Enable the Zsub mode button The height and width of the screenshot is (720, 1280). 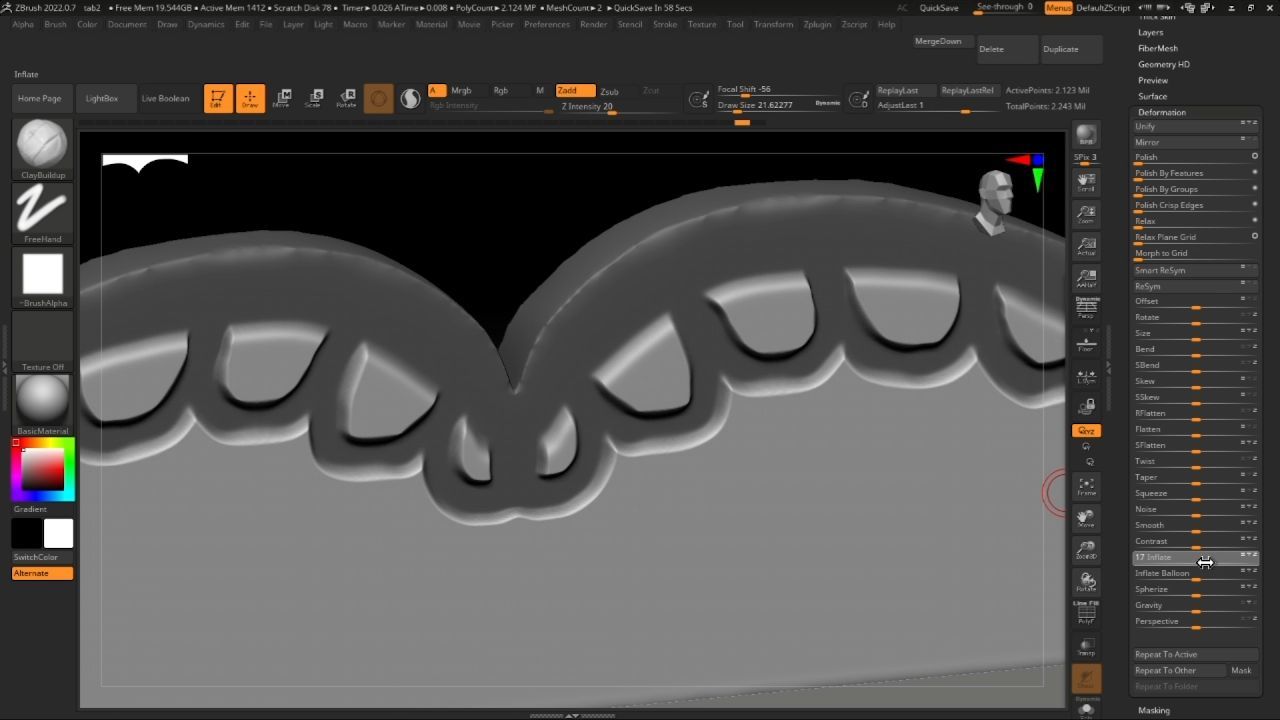click(x=609, y=91)
